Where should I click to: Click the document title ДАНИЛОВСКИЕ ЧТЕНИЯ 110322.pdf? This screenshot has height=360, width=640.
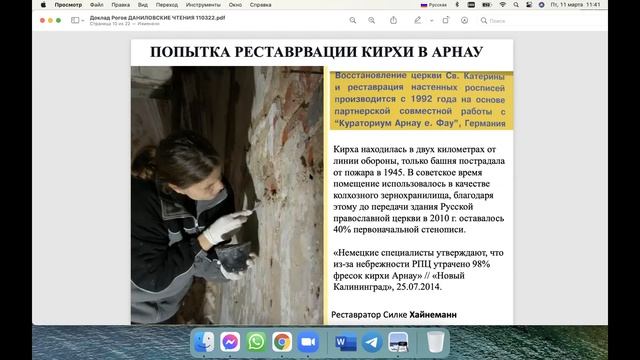coord(157,18)
